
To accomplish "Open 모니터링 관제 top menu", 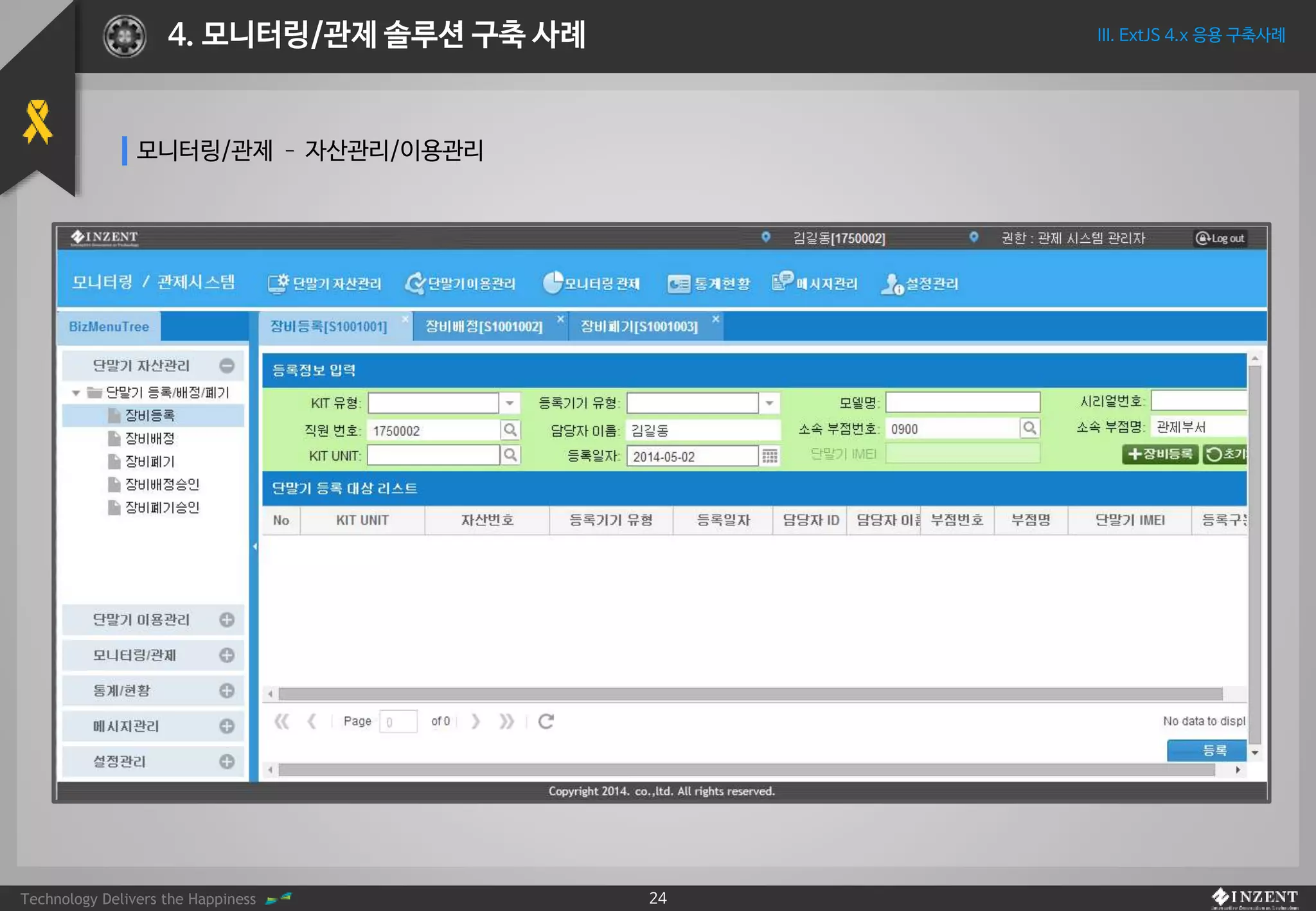I will pyautogui.click(x=591, y=283).
